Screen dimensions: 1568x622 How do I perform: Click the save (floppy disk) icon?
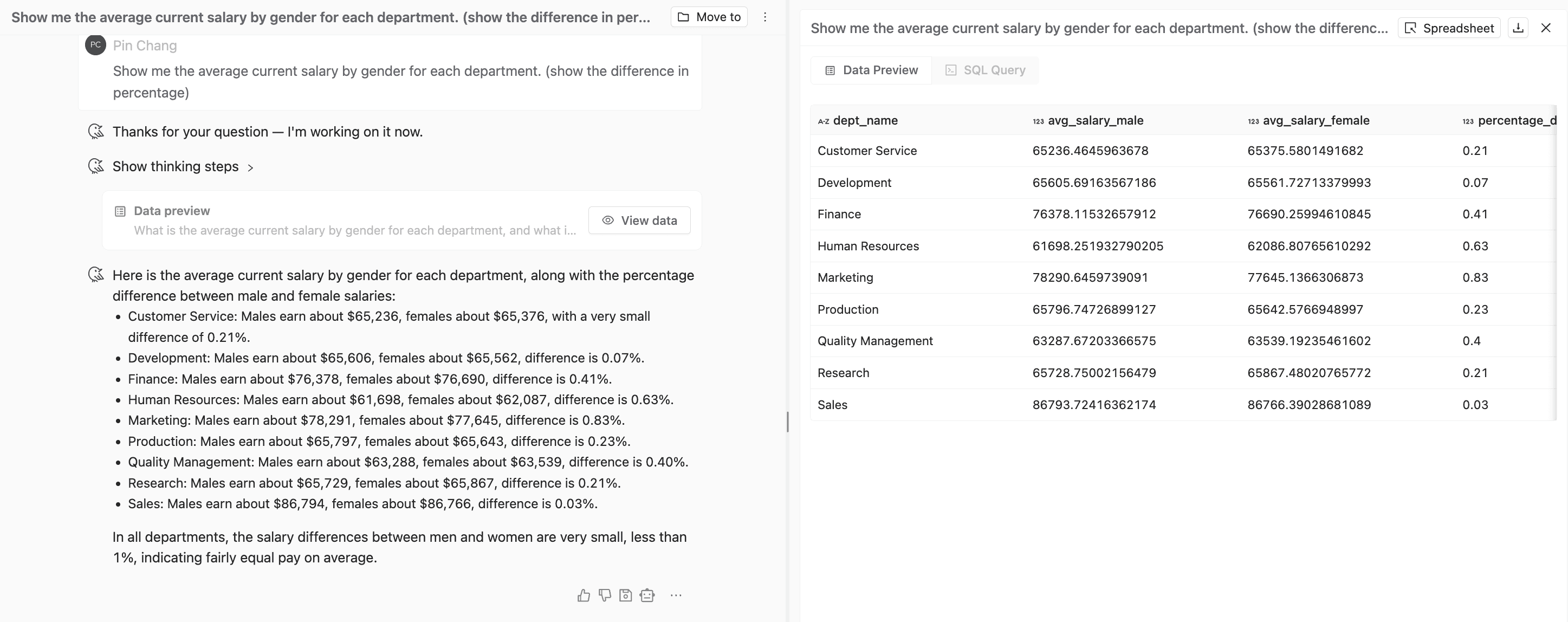625,595
